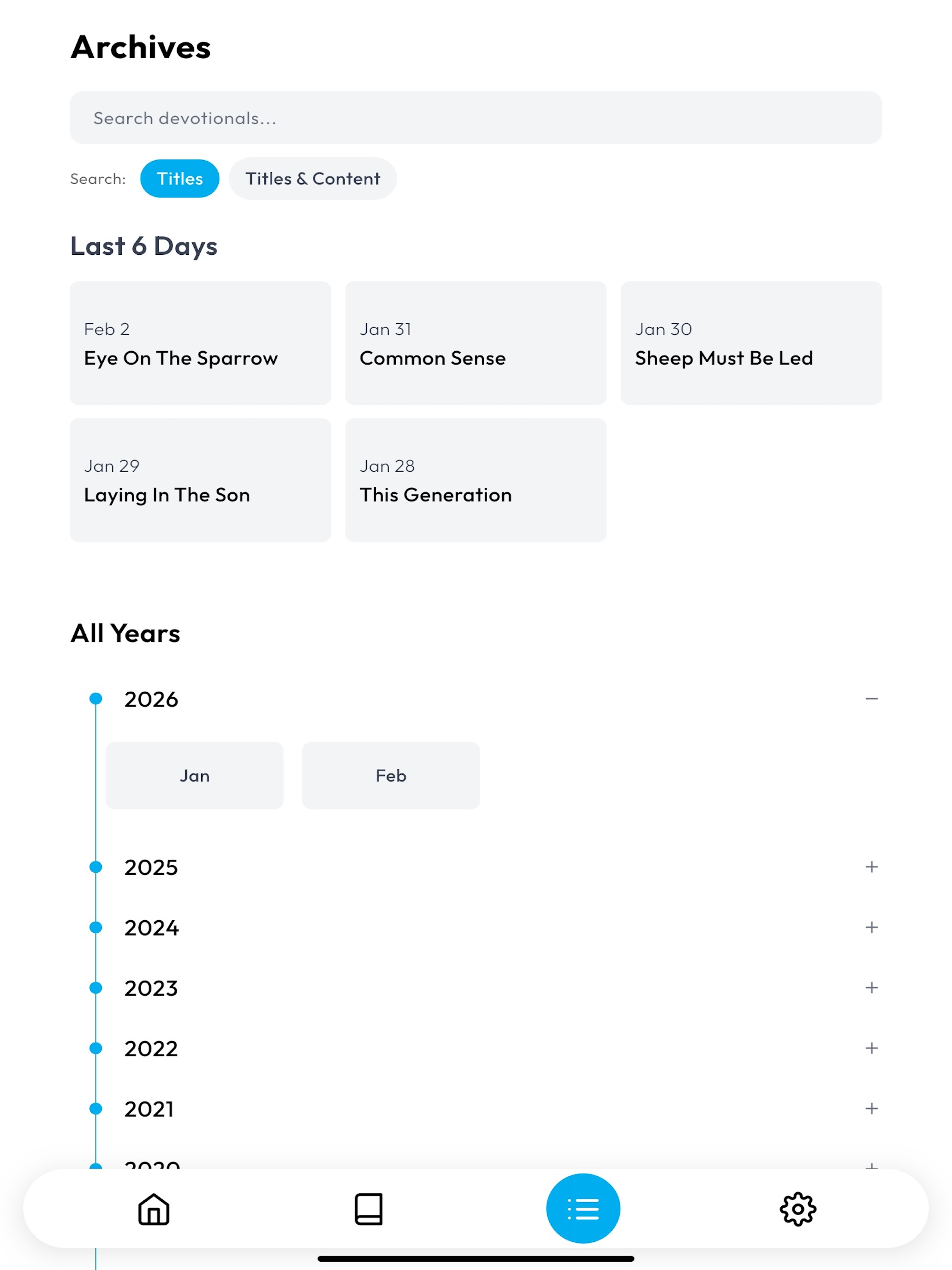Open Eye On The Sparrow devotional
952x1270 pixels.
200,343
